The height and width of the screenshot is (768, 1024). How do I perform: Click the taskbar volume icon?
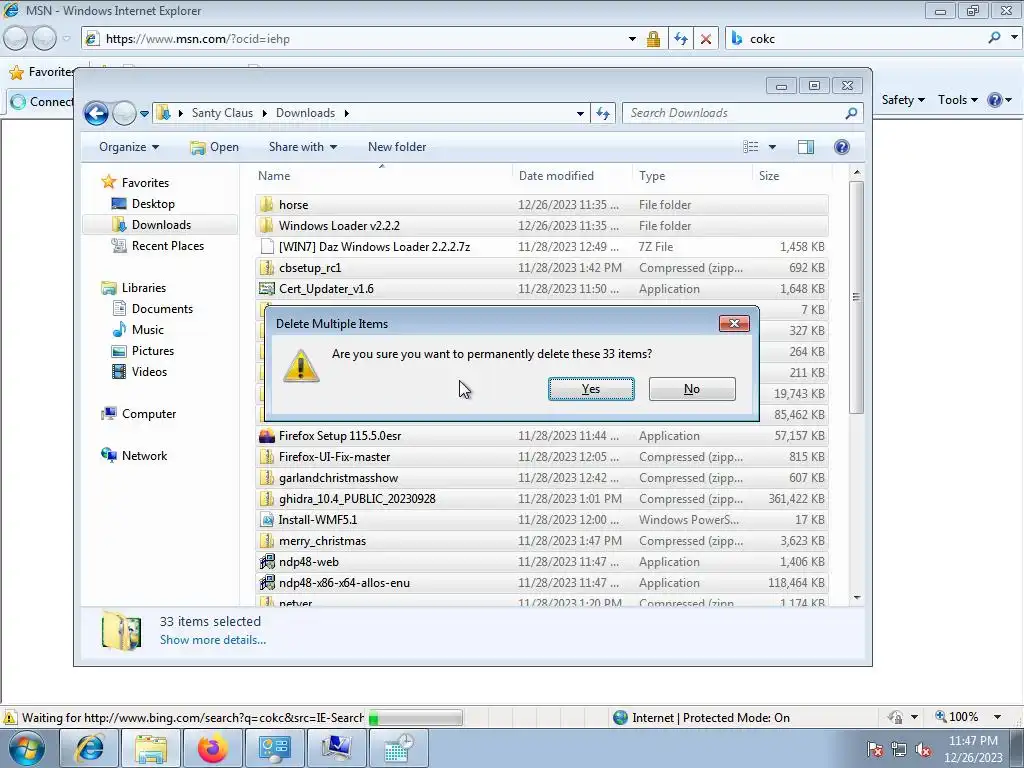click(923, 749)
